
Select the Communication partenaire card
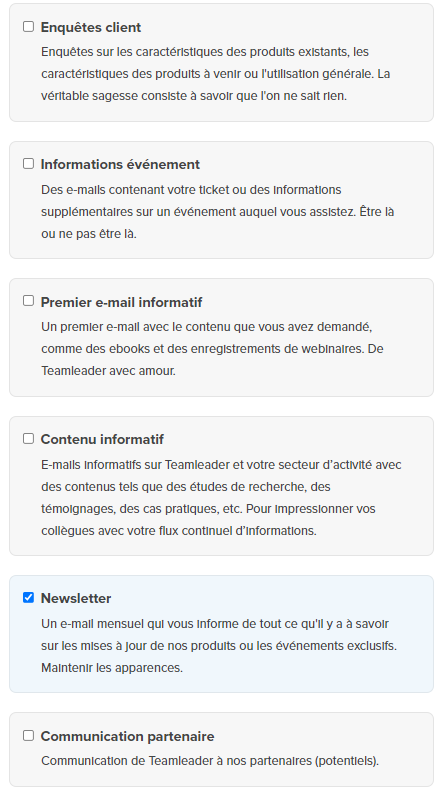click(x=221, y=750)
